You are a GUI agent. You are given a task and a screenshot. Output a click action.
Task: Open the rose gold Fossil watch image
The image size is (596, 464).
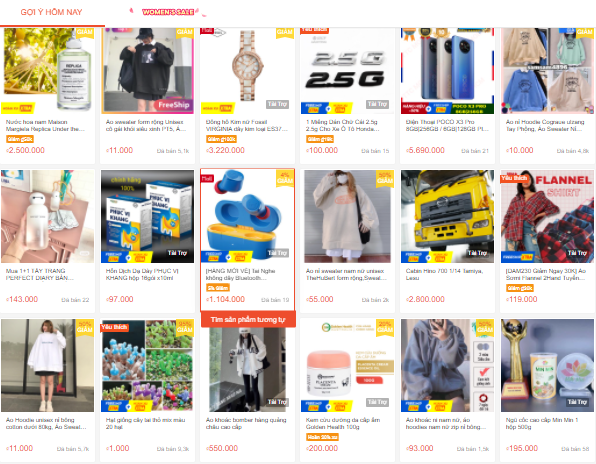[x=247, y=71]
